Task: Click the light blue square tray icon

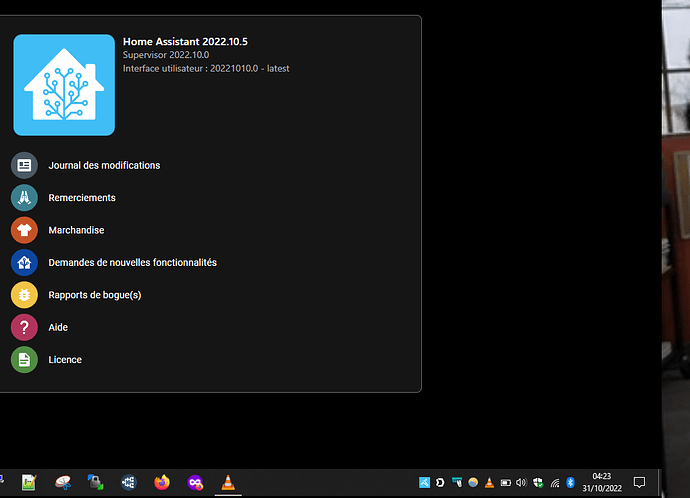Action: pyautogui.click(x=424, y=483)
